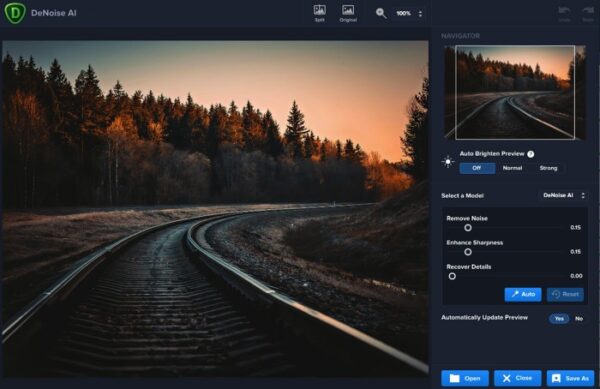Click the Recover Details slider handle
The height and width of the screenshot is (389, 600).
452,276
